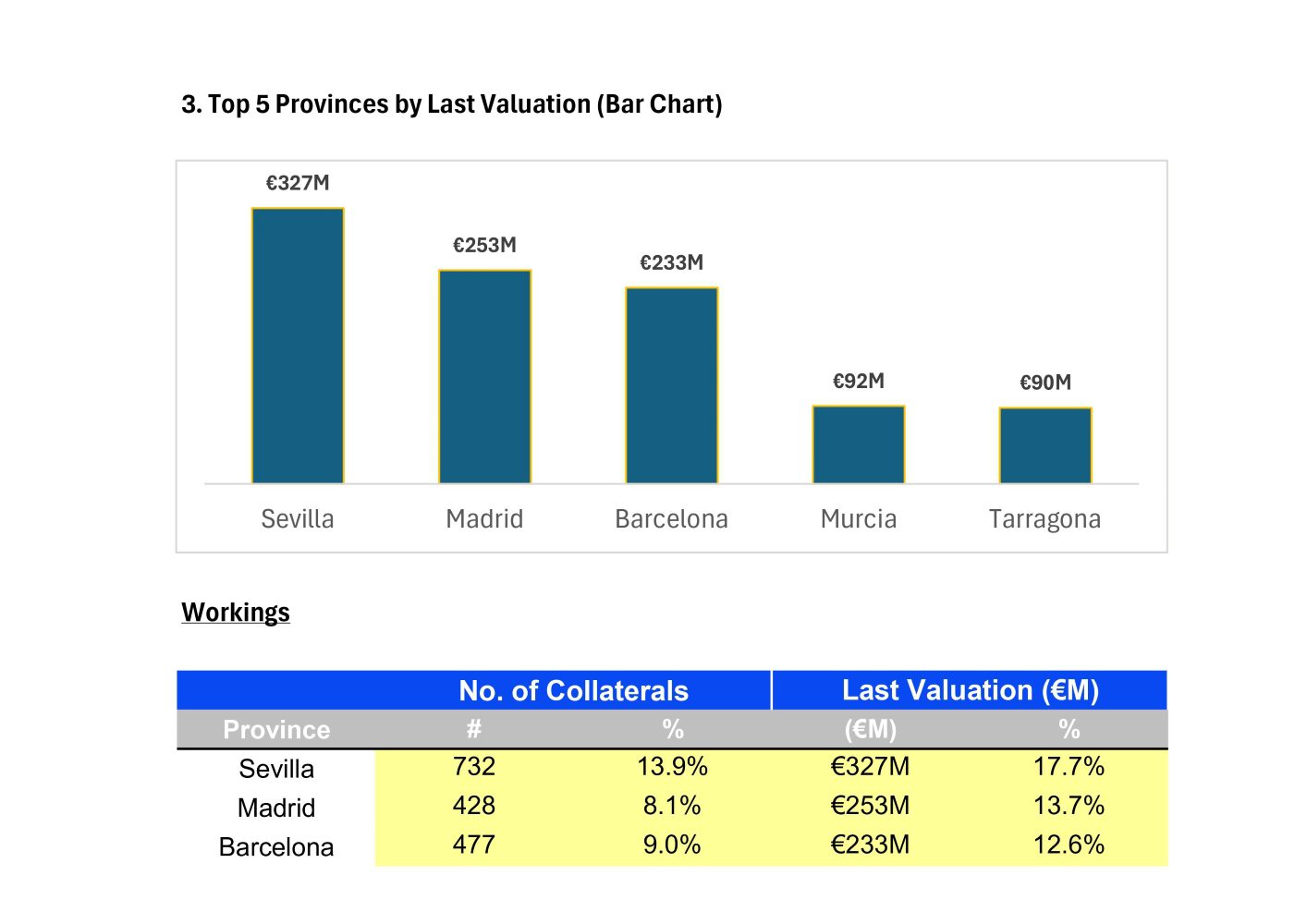Click the €90M data label above Tarragona
Image resolution: width=1307 pixels, height=924 pixels.
[x=1044, y=383]
